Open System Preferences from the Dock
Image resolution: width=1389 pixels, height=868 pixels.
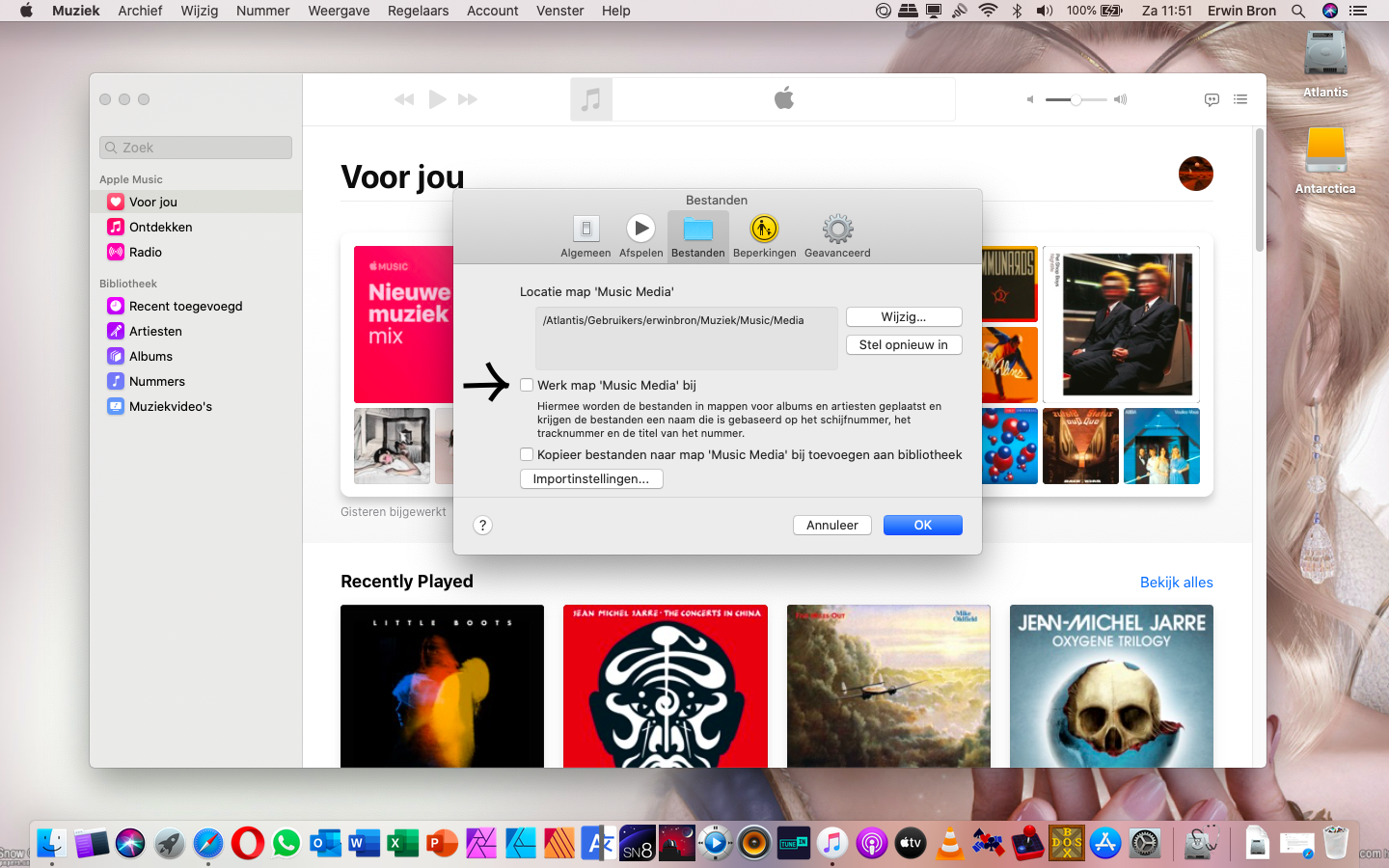(x=1145, y=843)
